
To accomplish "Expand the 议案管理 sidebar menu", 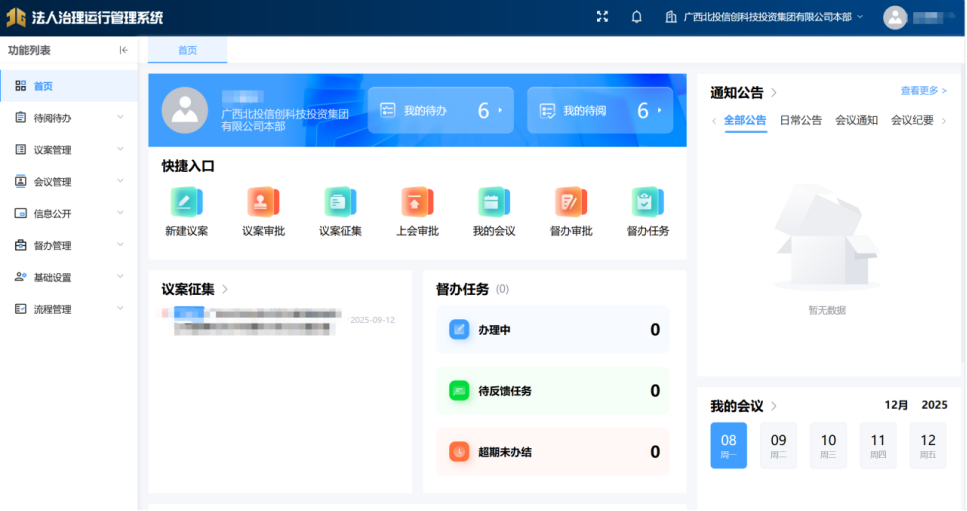I will click(68, 150).
